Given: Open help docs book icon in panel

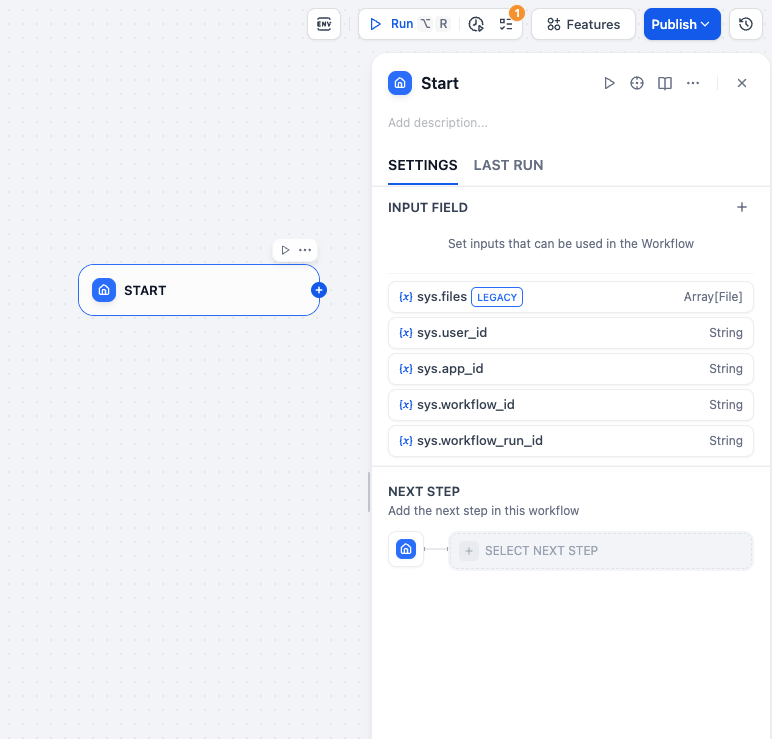Looking at the screenshot, I should 665,83.
